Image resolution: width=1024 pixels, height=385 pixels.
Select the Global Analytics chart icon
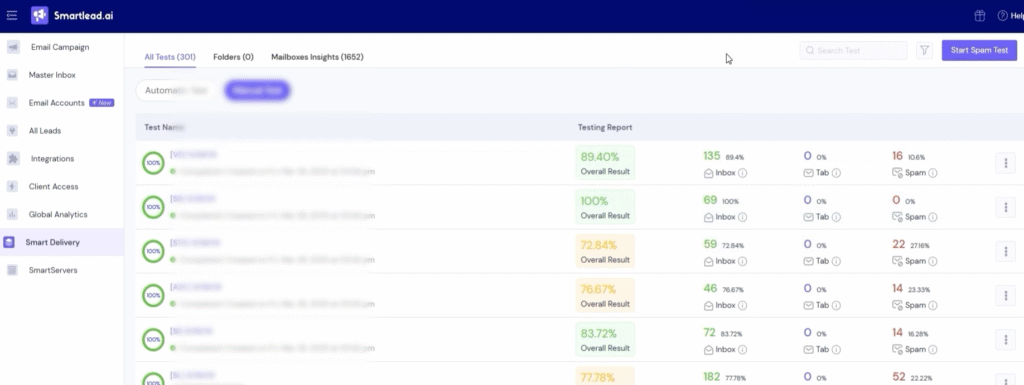click(x=12, y=214)
